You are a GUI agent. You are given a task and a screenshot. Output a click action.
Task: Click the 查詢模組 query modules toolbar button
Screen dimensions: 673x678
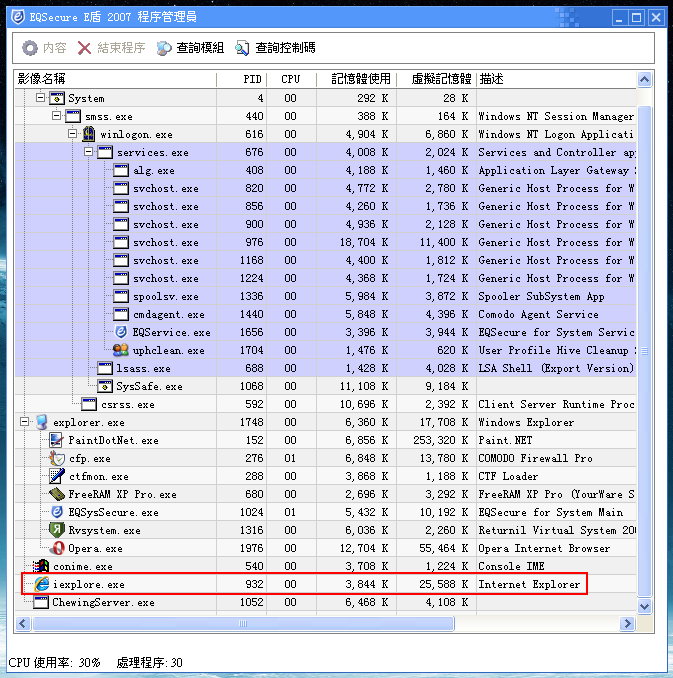click(x=190, y=48)
